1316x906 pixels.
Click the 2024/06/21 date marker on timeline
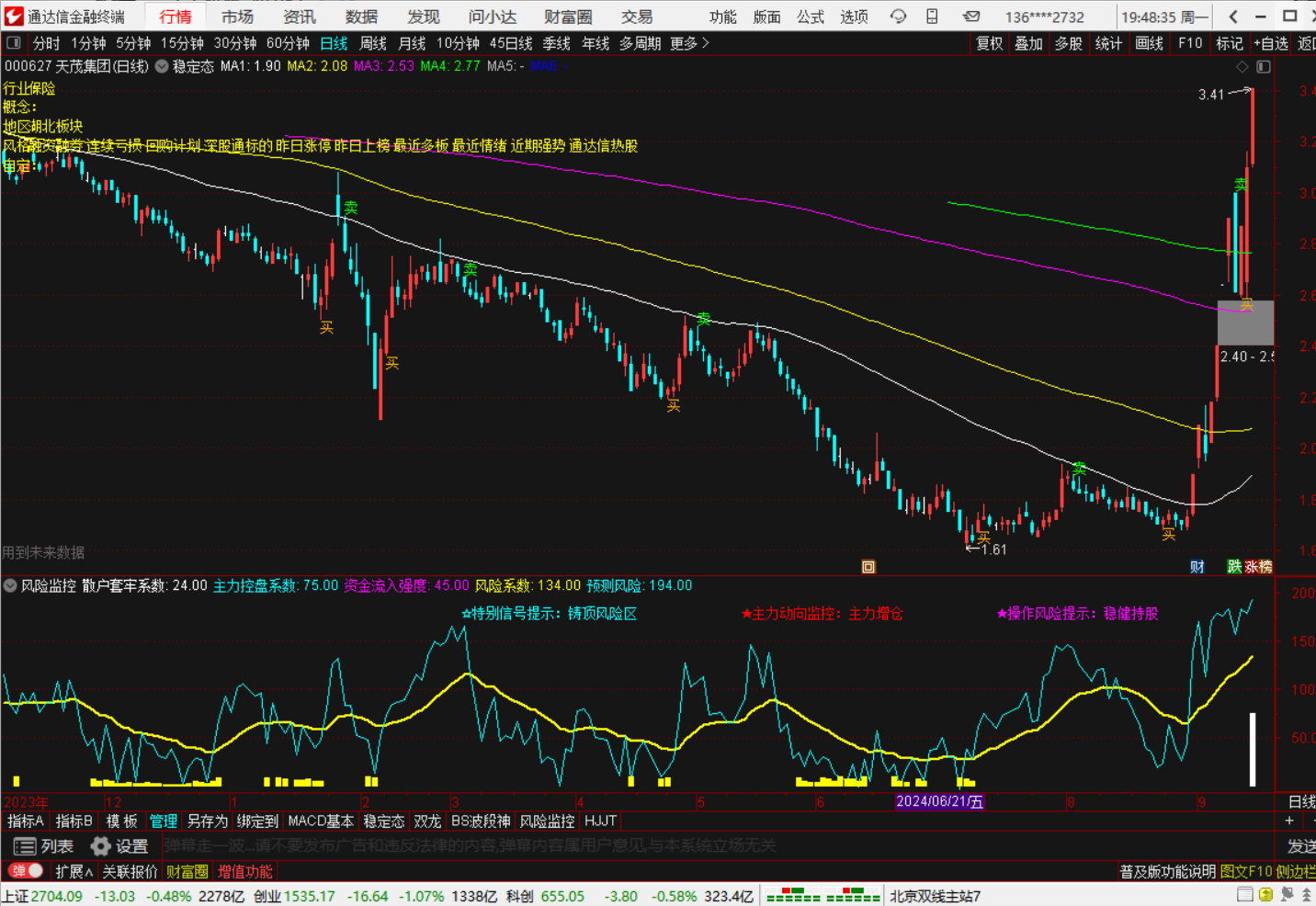(x=940, y=801)
